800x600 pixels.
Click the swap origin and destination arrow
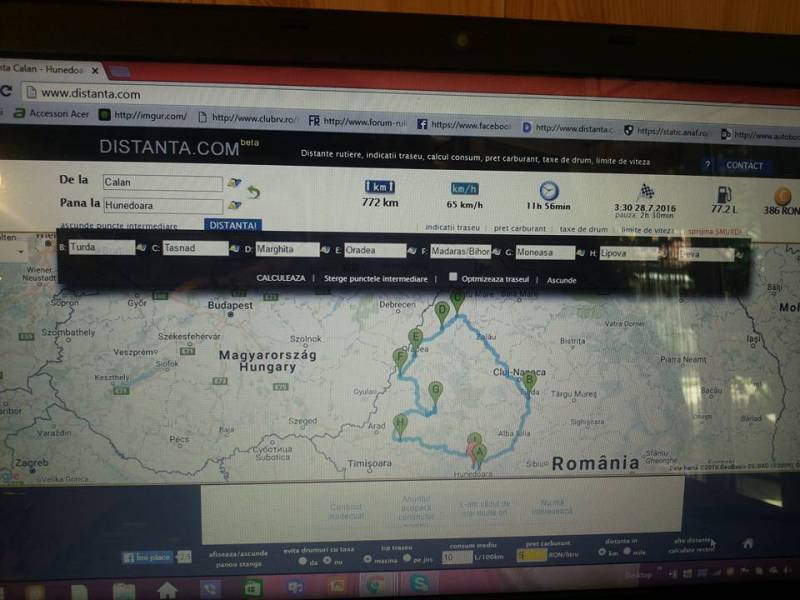[x=254, y=191]
